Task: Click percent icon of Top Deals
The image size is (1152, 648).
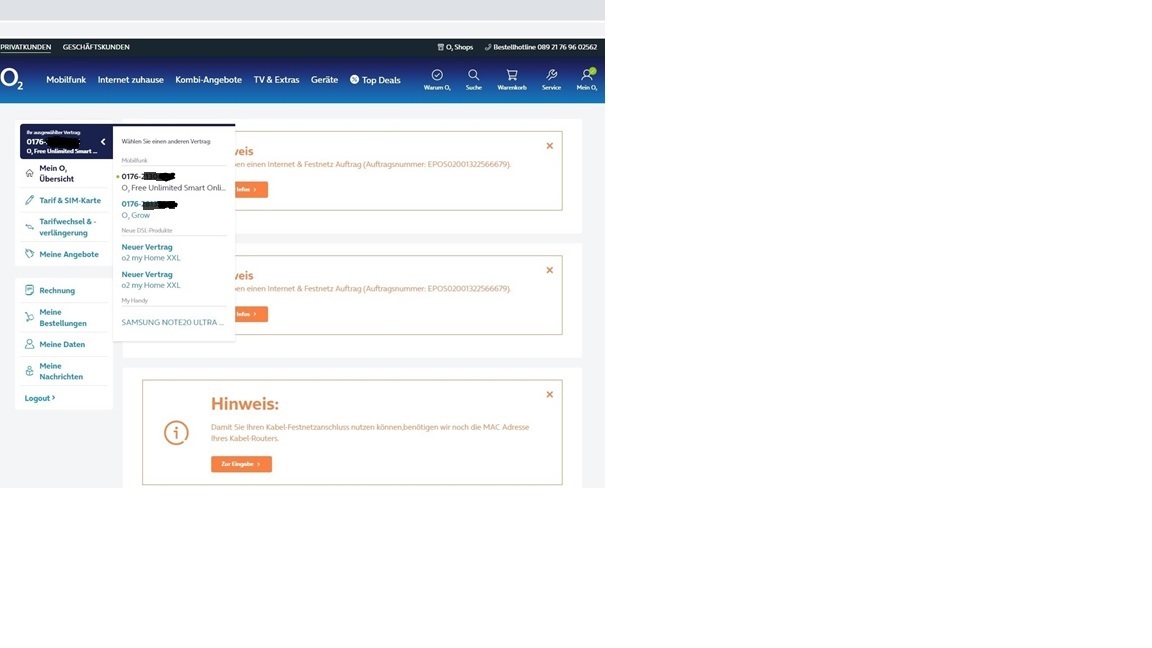Action: [354, 79]
